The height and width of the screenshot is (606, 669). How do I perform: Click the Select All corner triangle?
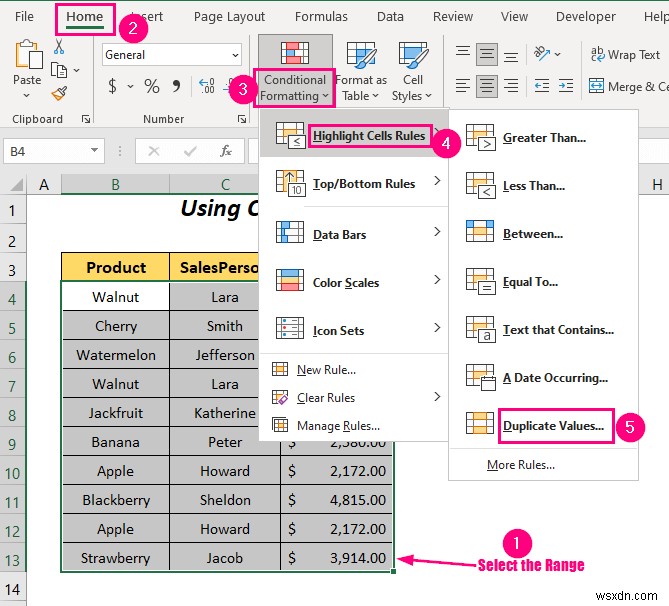16,185
